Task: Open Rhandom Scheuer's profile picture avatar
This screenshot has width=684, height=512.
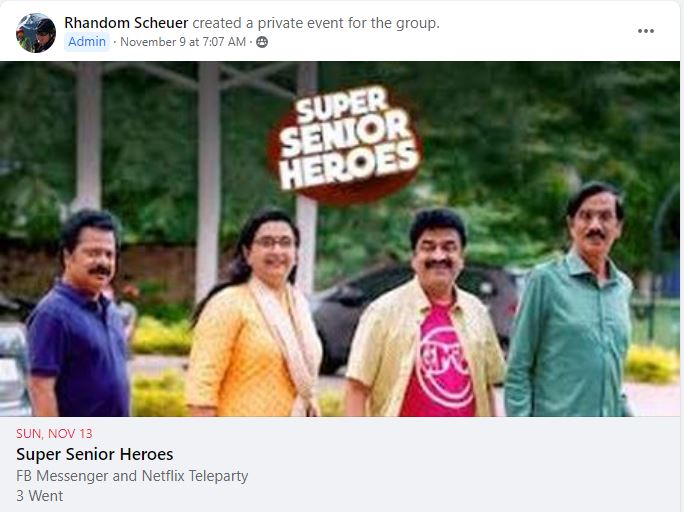Action: (36, 33)
